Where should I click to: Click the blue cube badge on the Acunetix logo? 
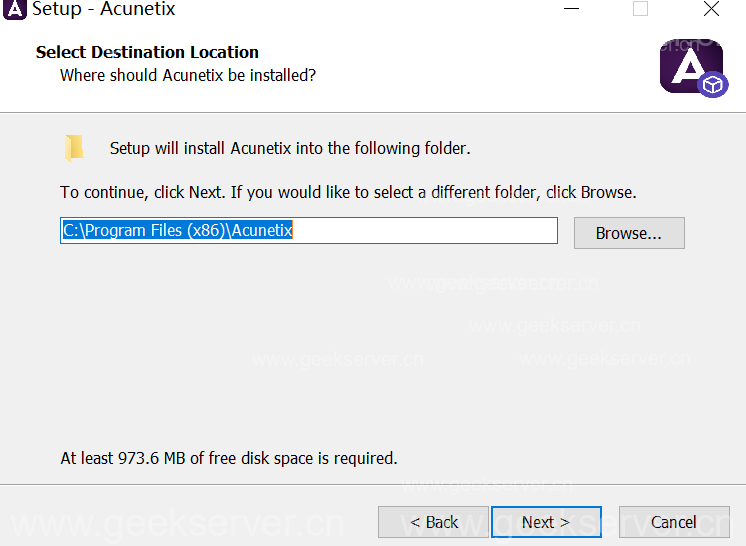(712, 85)
